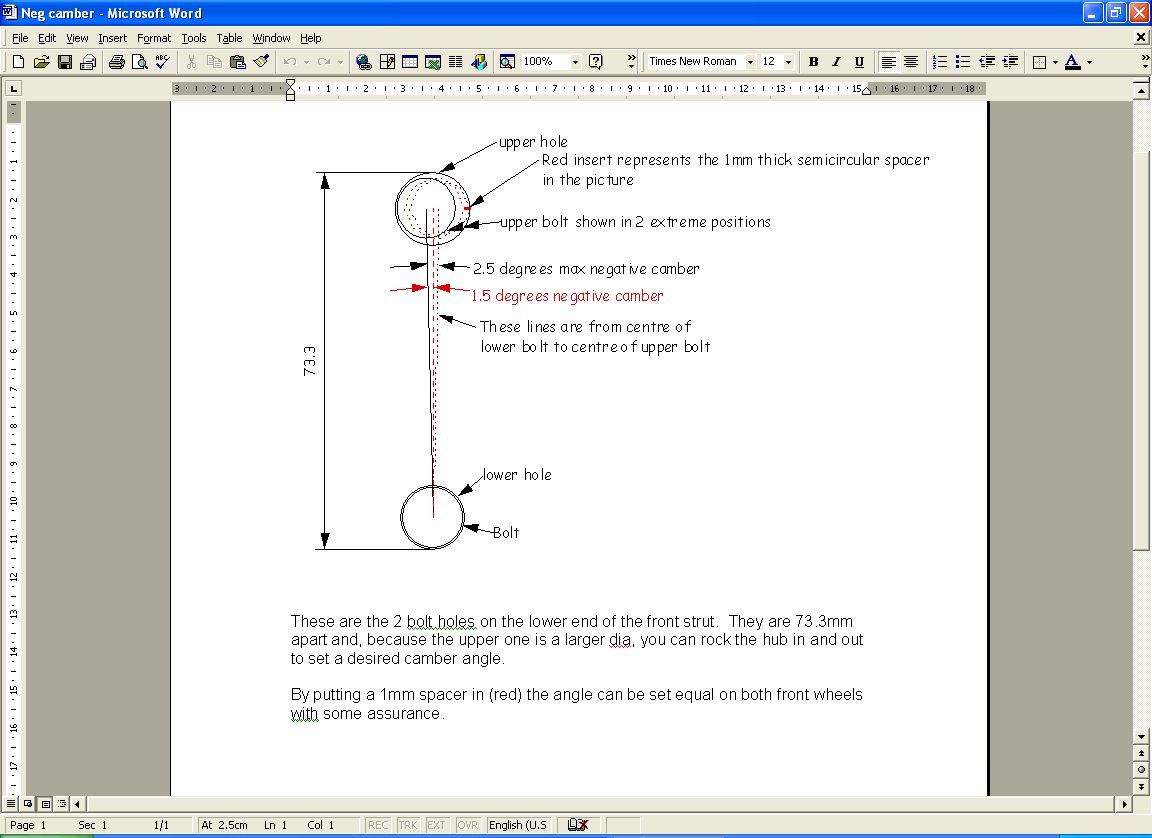Switch to Outline view
This screenshot has height=838, width=1152.
click(x=62, y=804)
